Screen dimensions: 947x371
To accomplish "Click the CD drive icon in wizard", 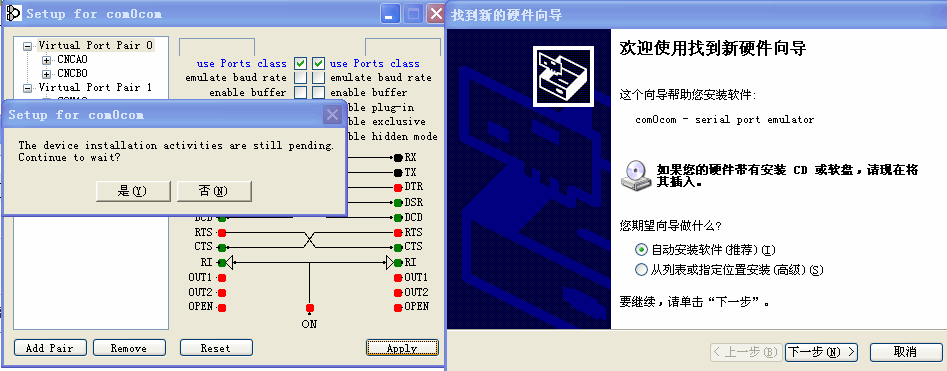I will pos(635,175).
